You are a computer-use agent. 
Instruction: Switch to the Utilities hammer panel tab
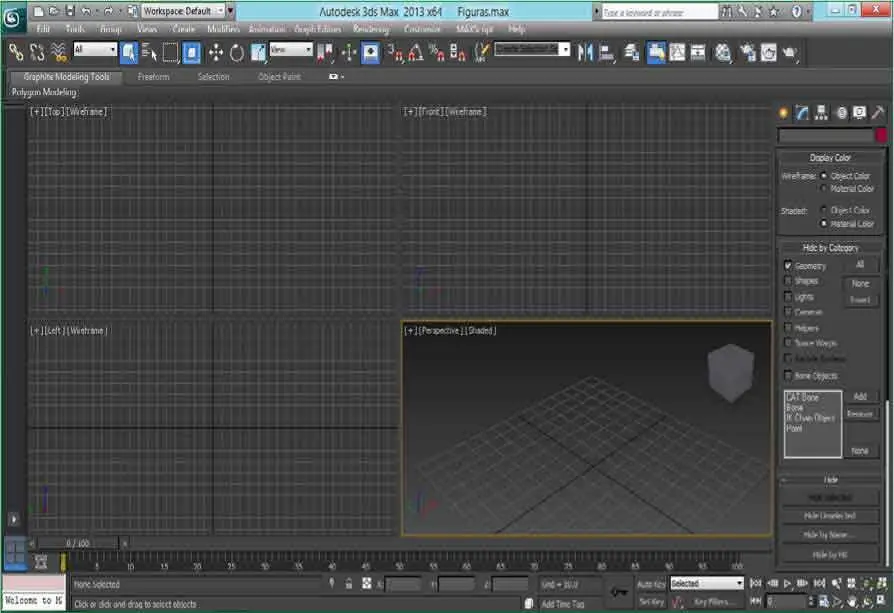coord(878,113)
